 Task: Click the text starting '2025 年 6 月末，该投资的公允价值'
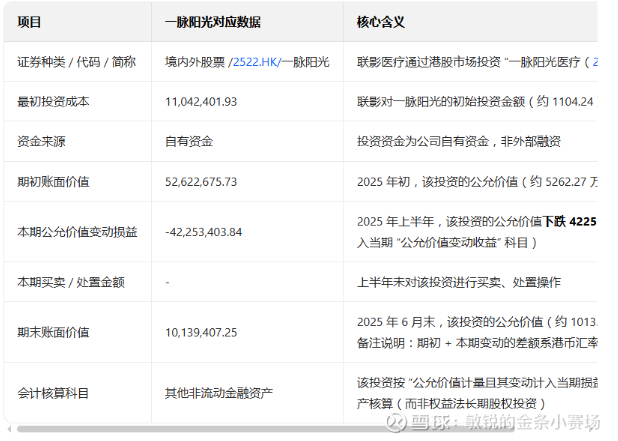pos(477,322)
